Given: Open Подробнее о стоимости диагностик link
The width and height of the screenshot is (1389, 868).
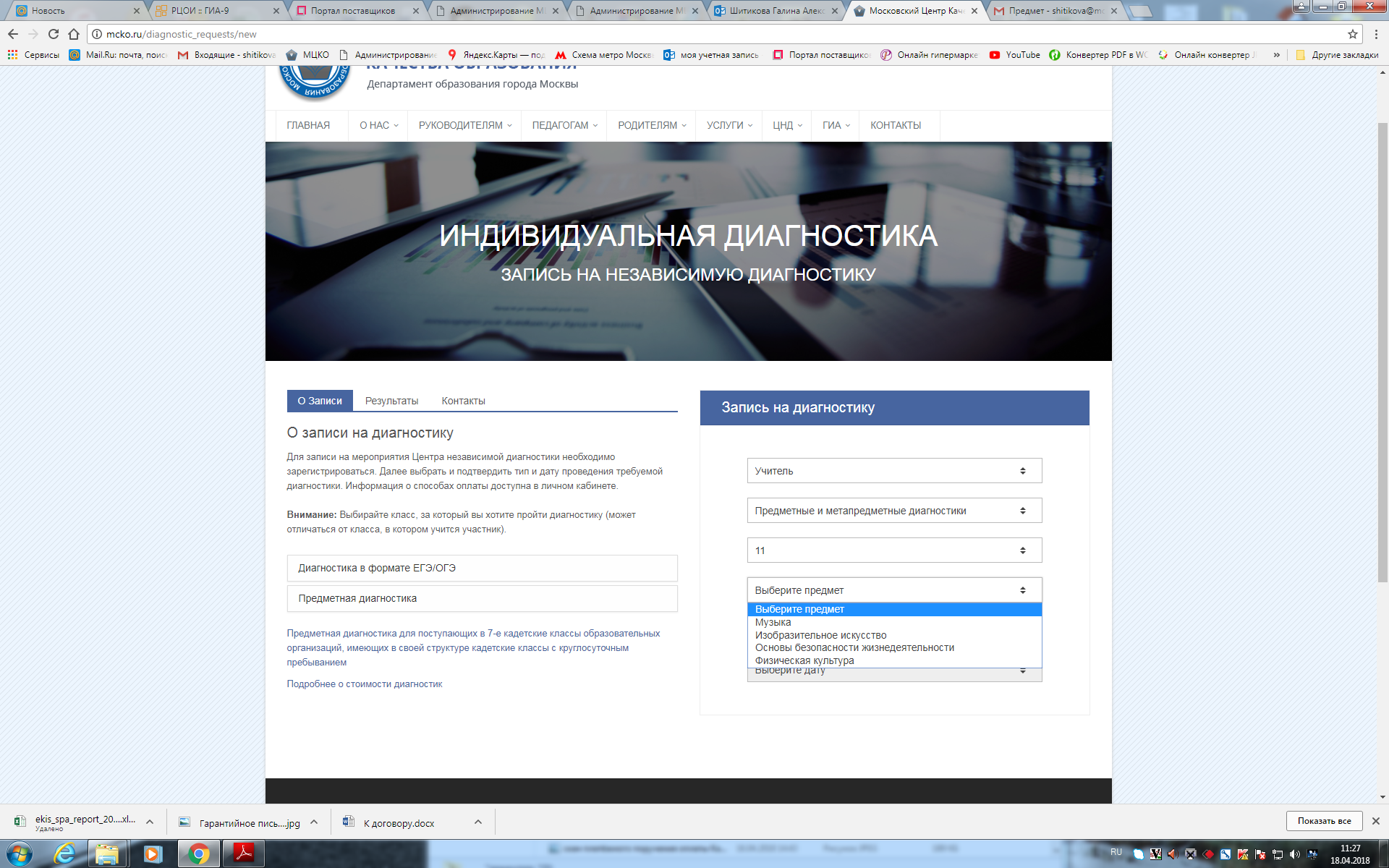Looking at the screenshot, I should click(x=365, y=684).
